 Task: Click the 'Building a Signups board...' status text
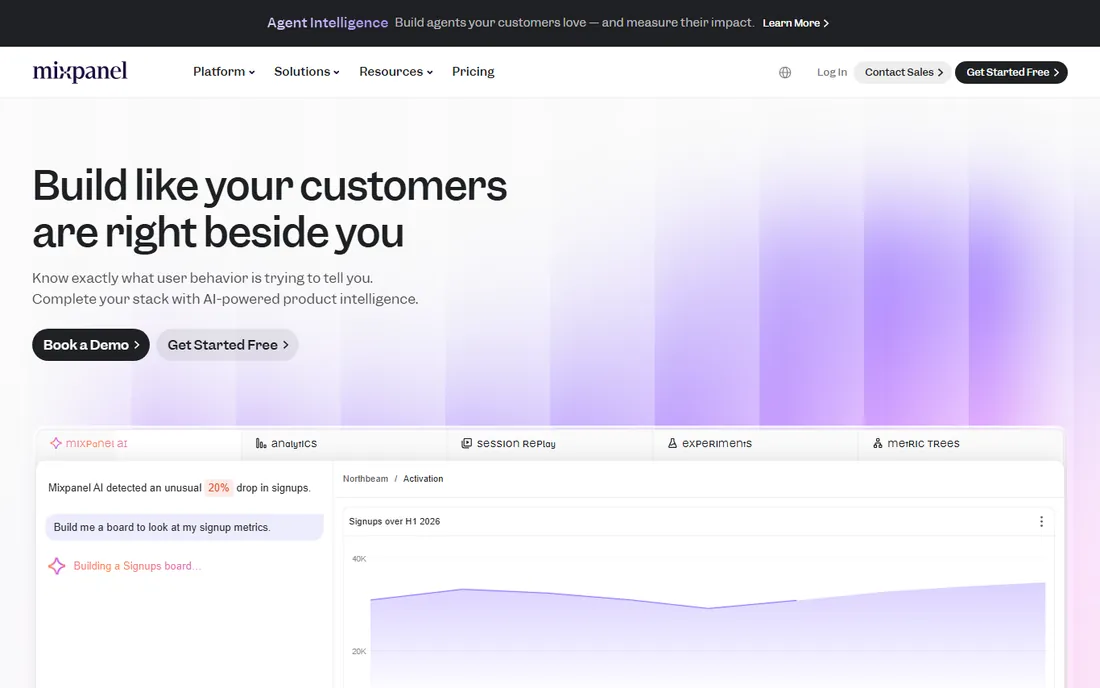click(x=138, y=566)
